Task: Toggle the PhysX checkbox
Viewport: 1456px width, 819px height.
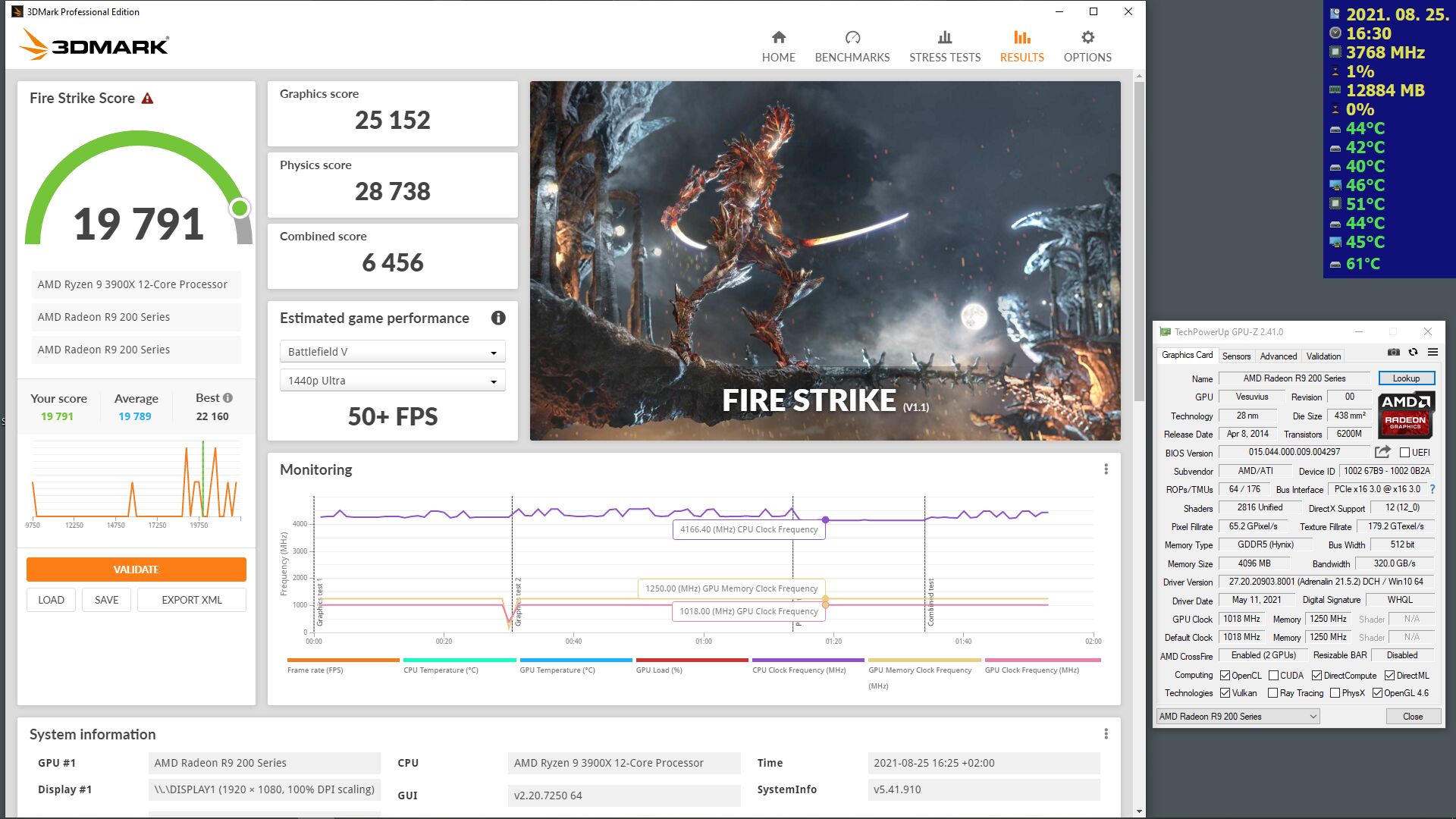Action: [1335, 692]
